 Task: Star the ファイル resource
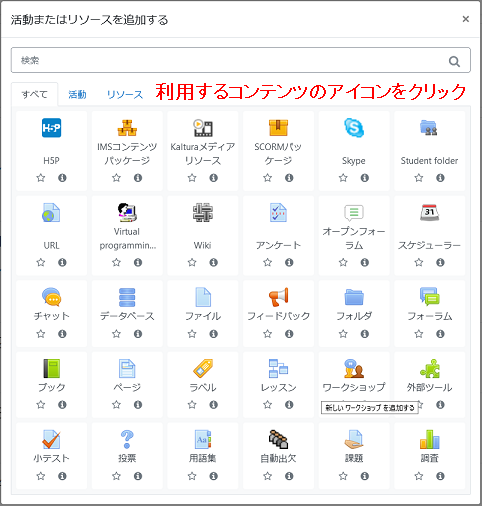click(192, 334)
